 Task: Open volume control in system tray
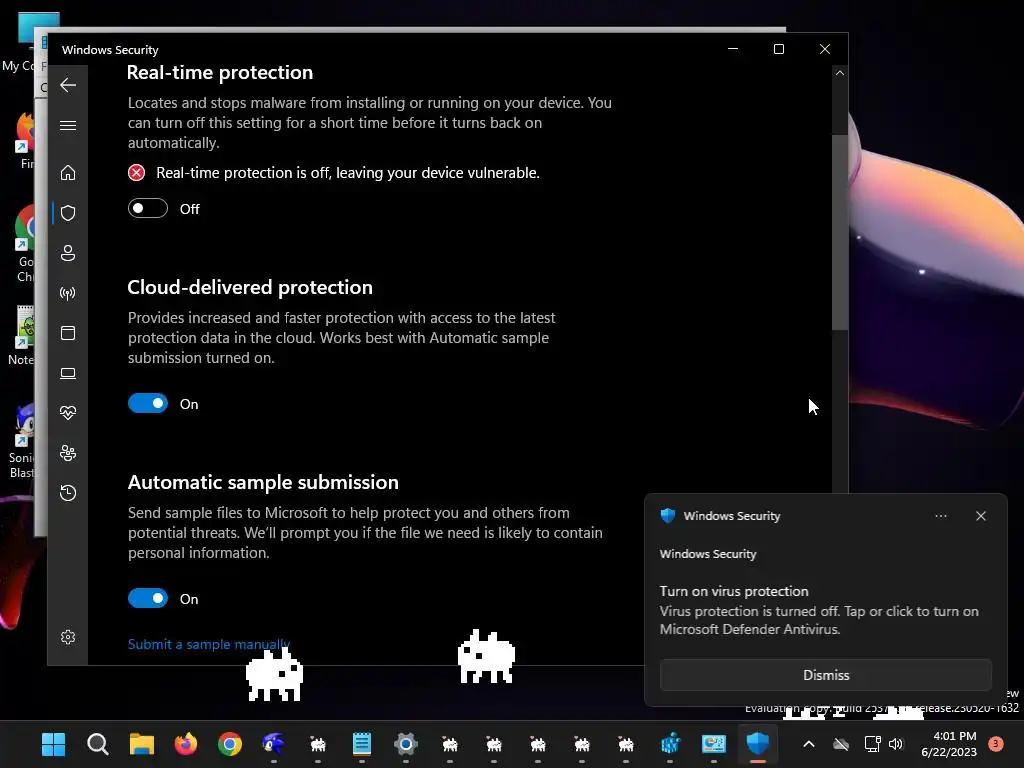(x=896, y=744)
